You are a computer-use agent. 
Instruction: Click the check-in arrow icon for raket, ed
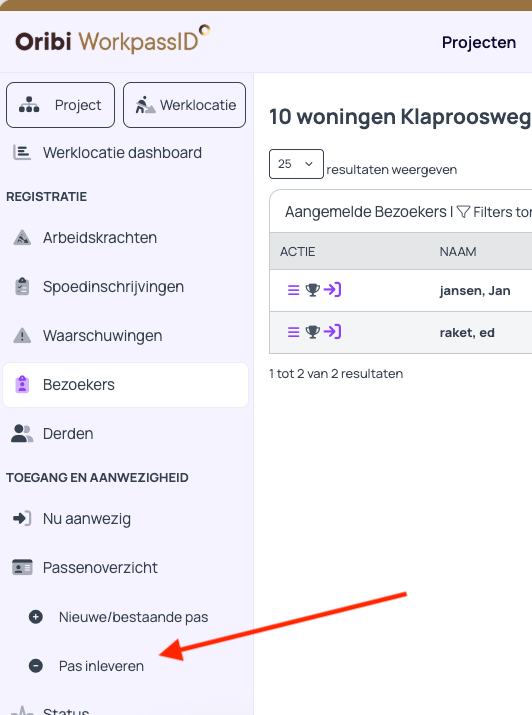tap(332, 332)
